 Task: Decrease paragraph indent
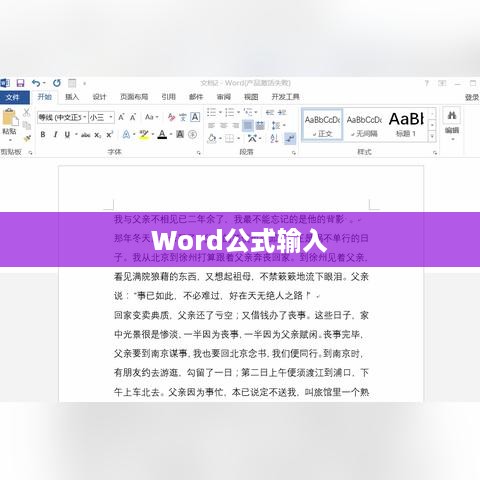click(270, 112)
